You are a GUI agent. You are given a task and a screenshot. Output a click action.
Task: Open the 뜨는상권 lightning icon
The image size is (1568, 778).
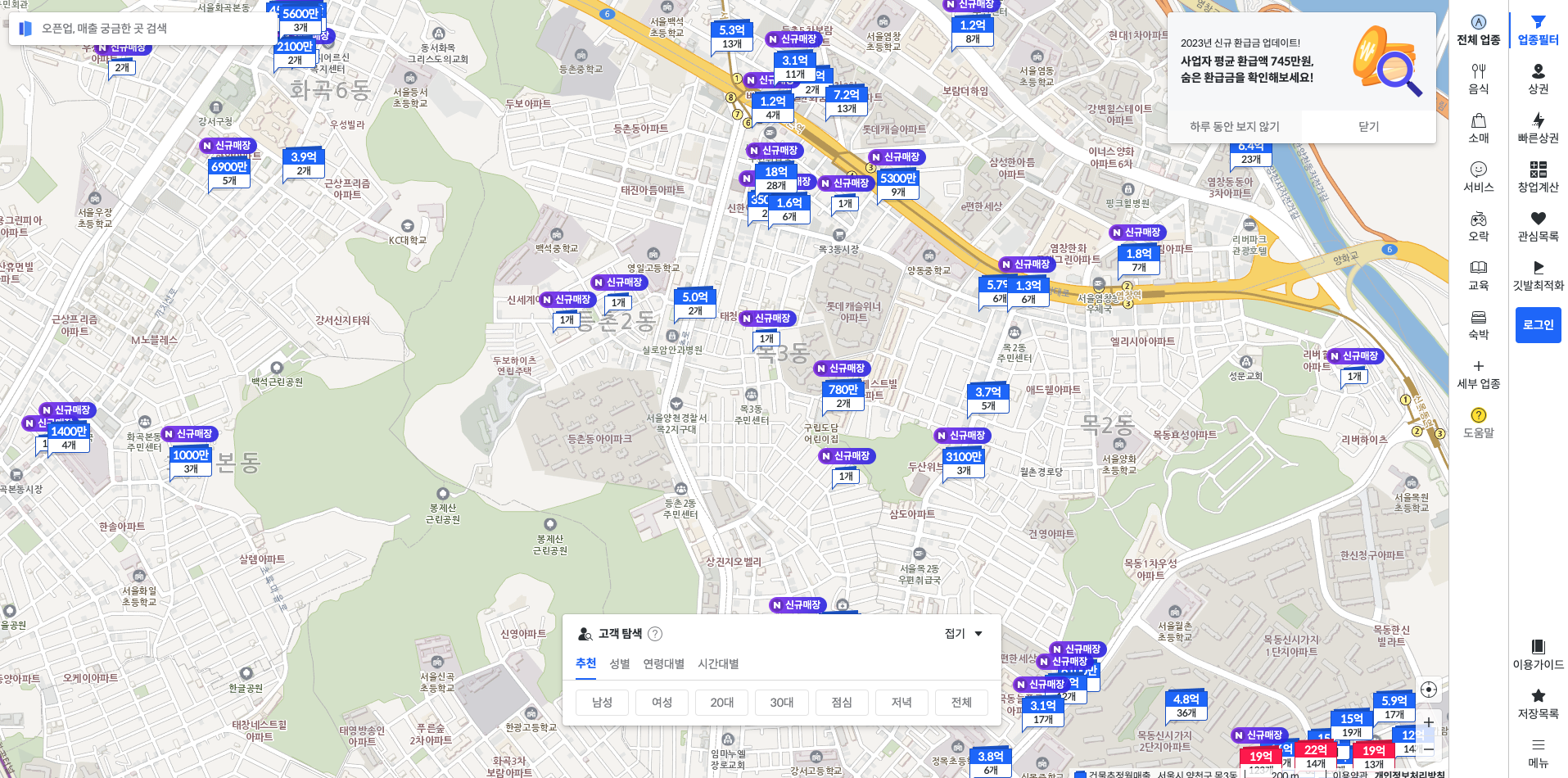(x=1538, y=120)
